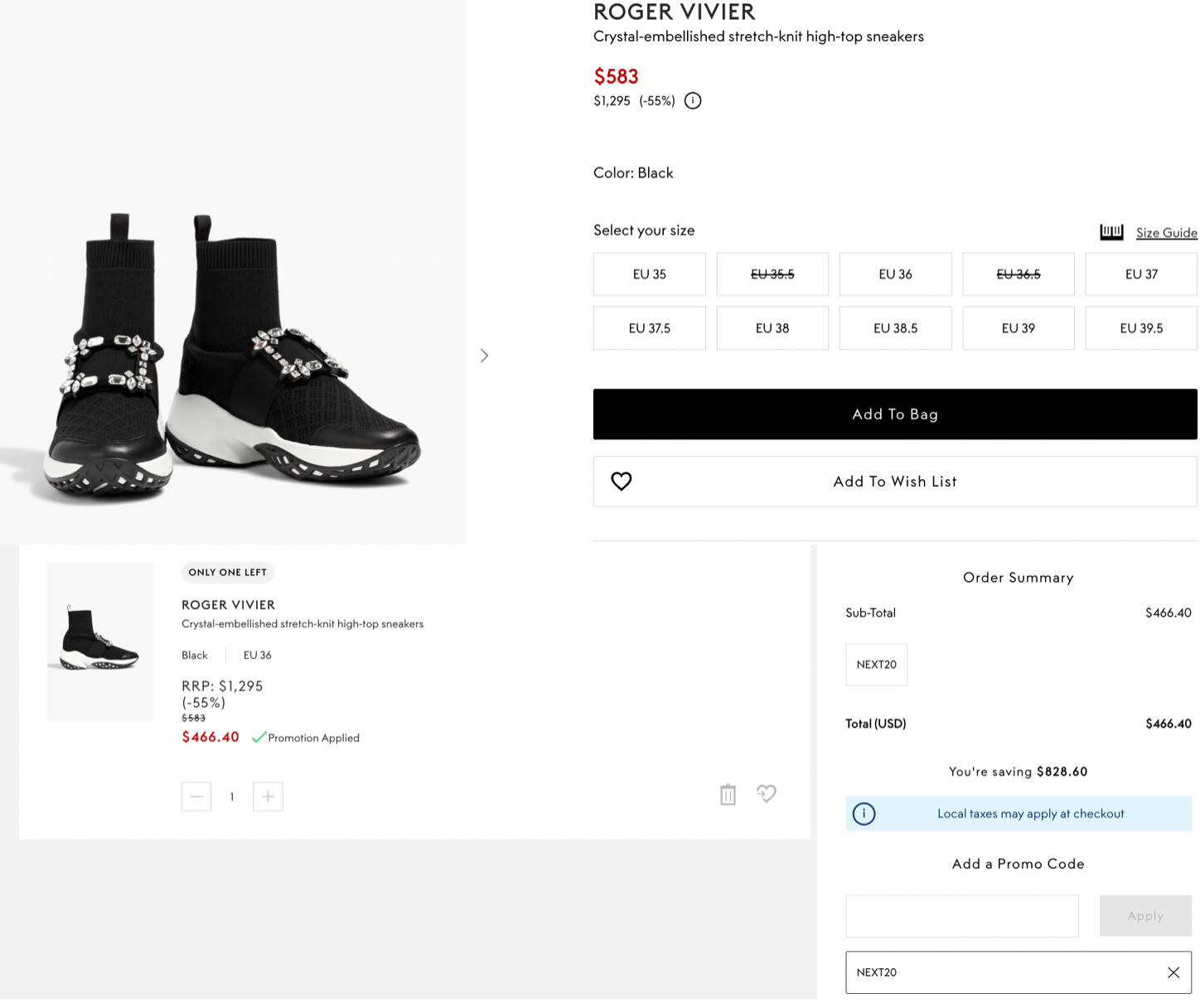This screenshot has height=1008, width=1200.
Task: Click the price info icon beside -55%
Action: pos(693,101)
